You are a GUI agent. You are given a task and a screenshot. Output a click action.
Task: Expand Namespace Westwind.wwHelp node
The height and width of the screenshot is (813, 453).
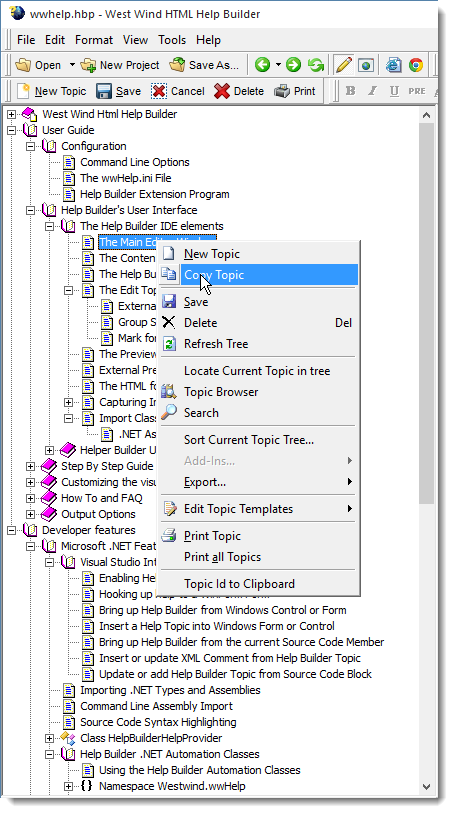[68, 787]
